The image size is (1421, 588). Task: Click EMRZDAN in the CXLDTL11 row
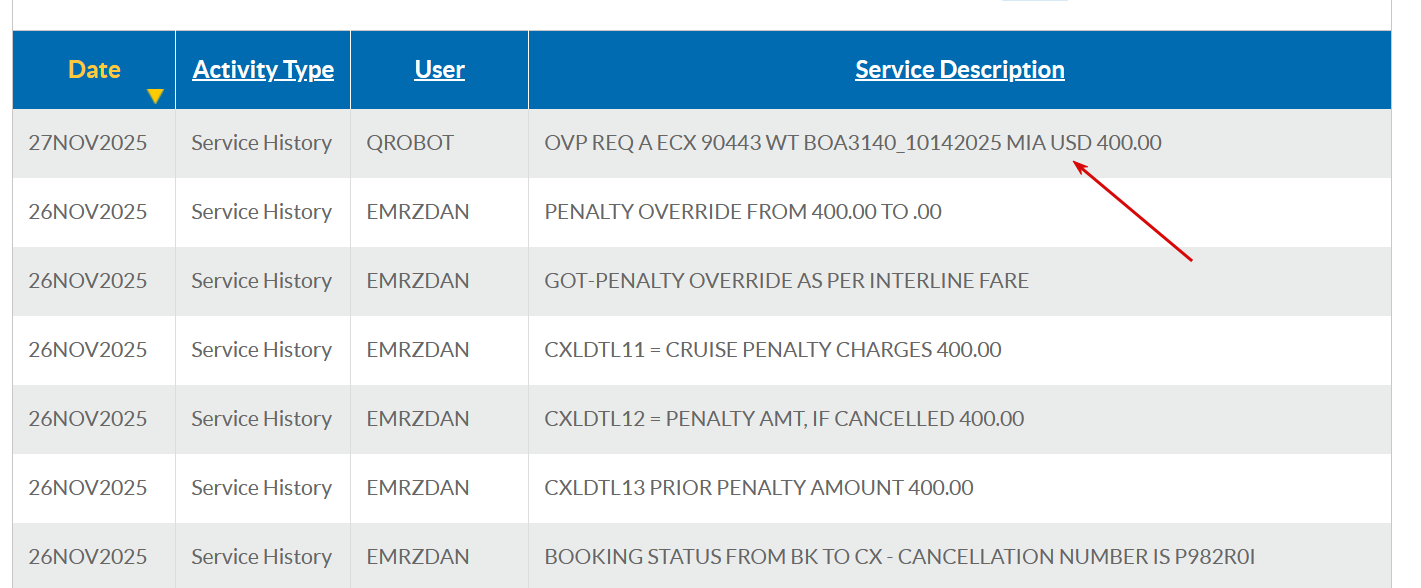click(x=417, y=350)
